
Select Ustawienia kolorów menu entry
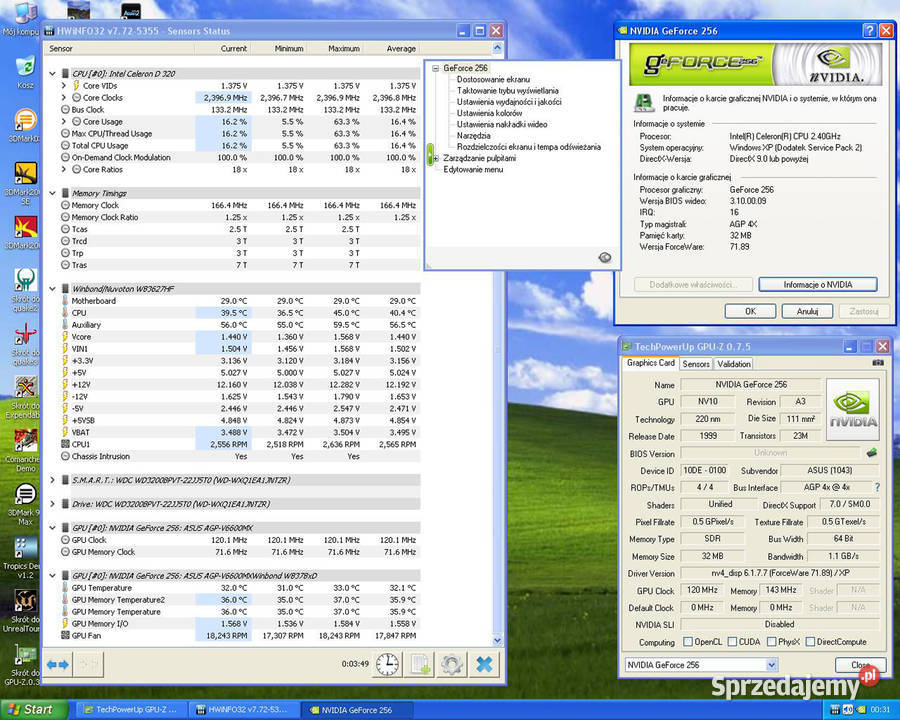pyautogui.click(x=489, y=113)
